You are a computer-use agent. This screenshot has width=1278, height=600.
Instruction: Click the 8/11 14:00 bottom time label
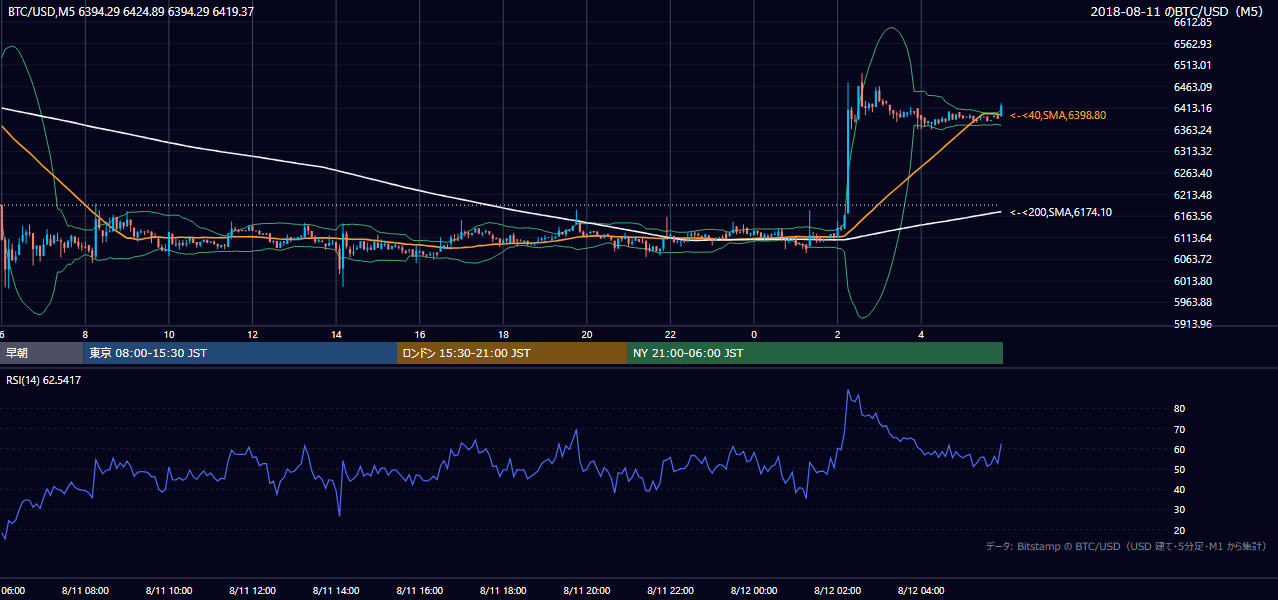point(337,591)
